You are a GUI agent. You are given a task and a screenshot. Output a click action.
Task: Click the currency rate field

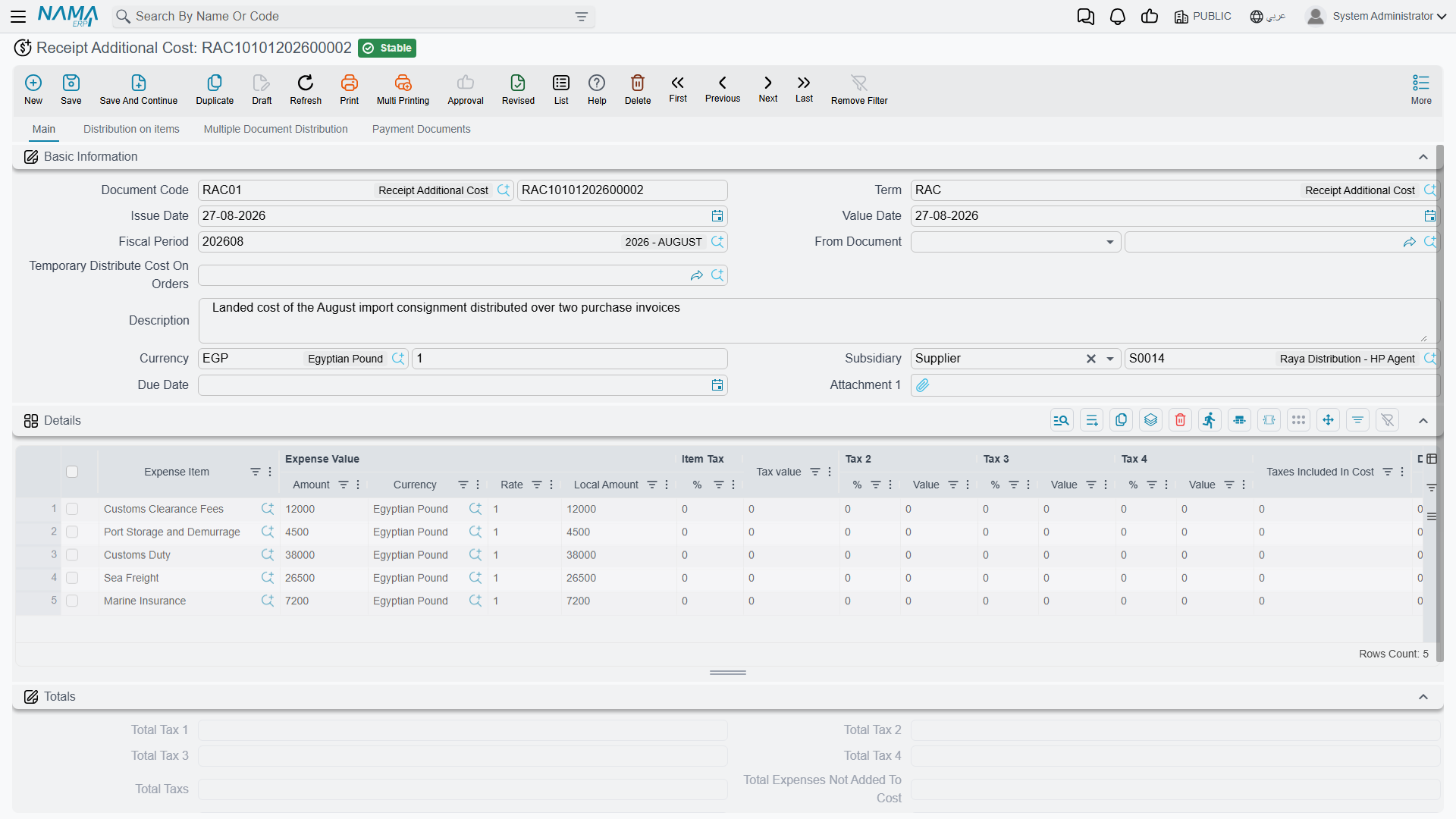570,359
